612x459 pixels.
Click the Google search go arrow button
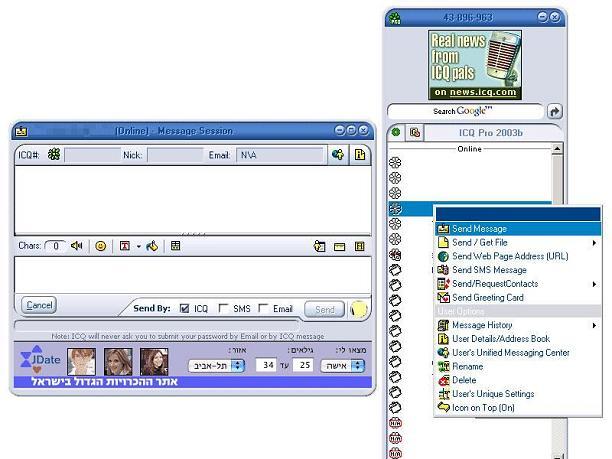coord(554,112)
